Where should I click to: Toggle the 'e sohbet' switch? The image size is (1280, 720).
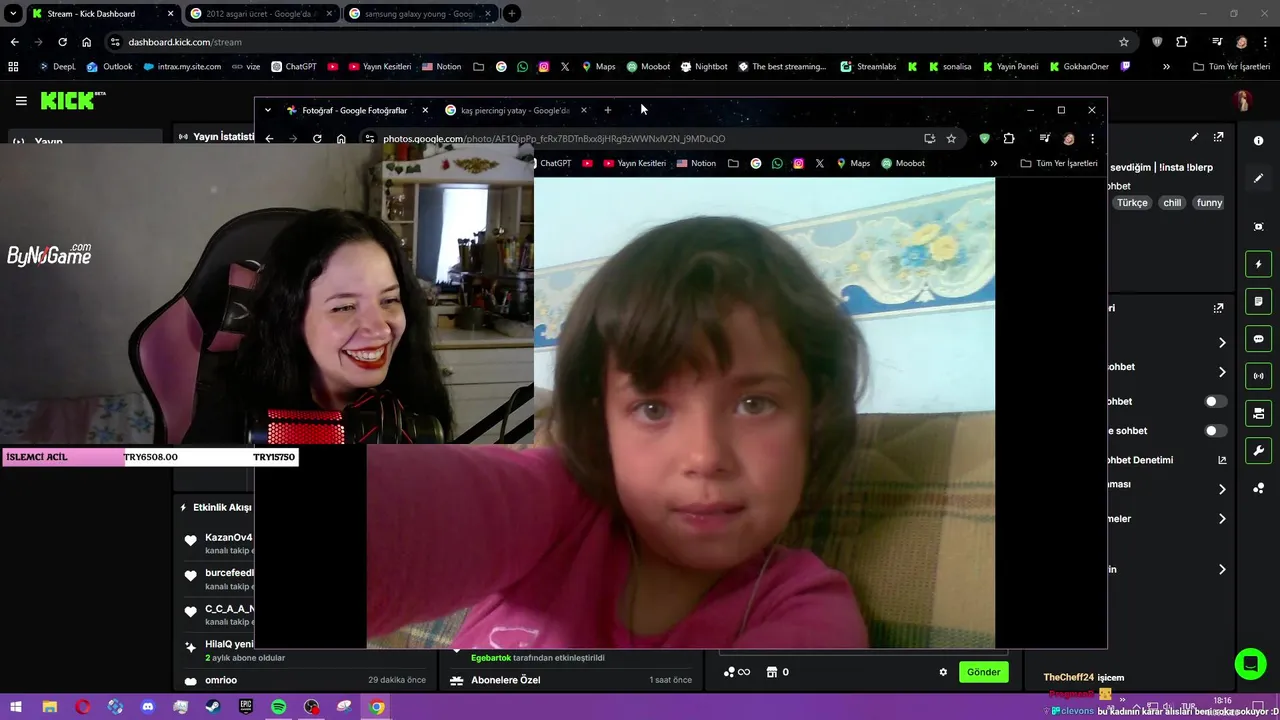(1215, 431)
